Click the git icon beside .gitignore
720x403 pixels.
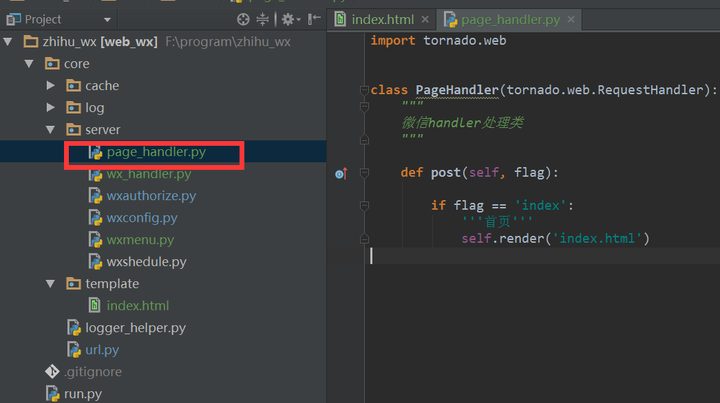(52, 371)
